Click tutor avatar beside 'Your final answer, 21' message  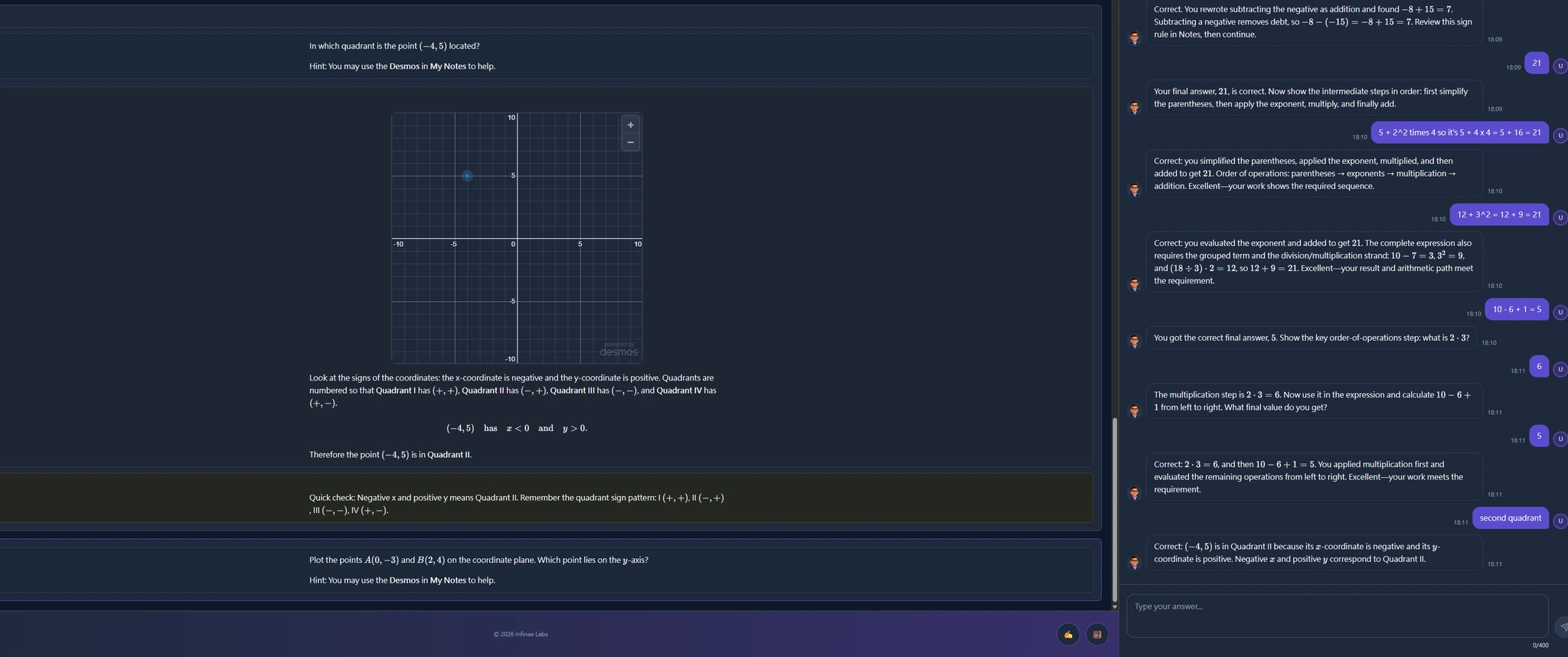1135,107
